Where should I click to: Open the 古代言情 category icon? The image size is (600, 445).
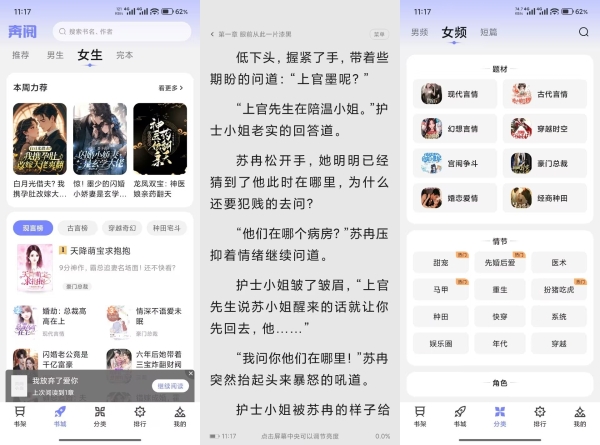(521, 94)
